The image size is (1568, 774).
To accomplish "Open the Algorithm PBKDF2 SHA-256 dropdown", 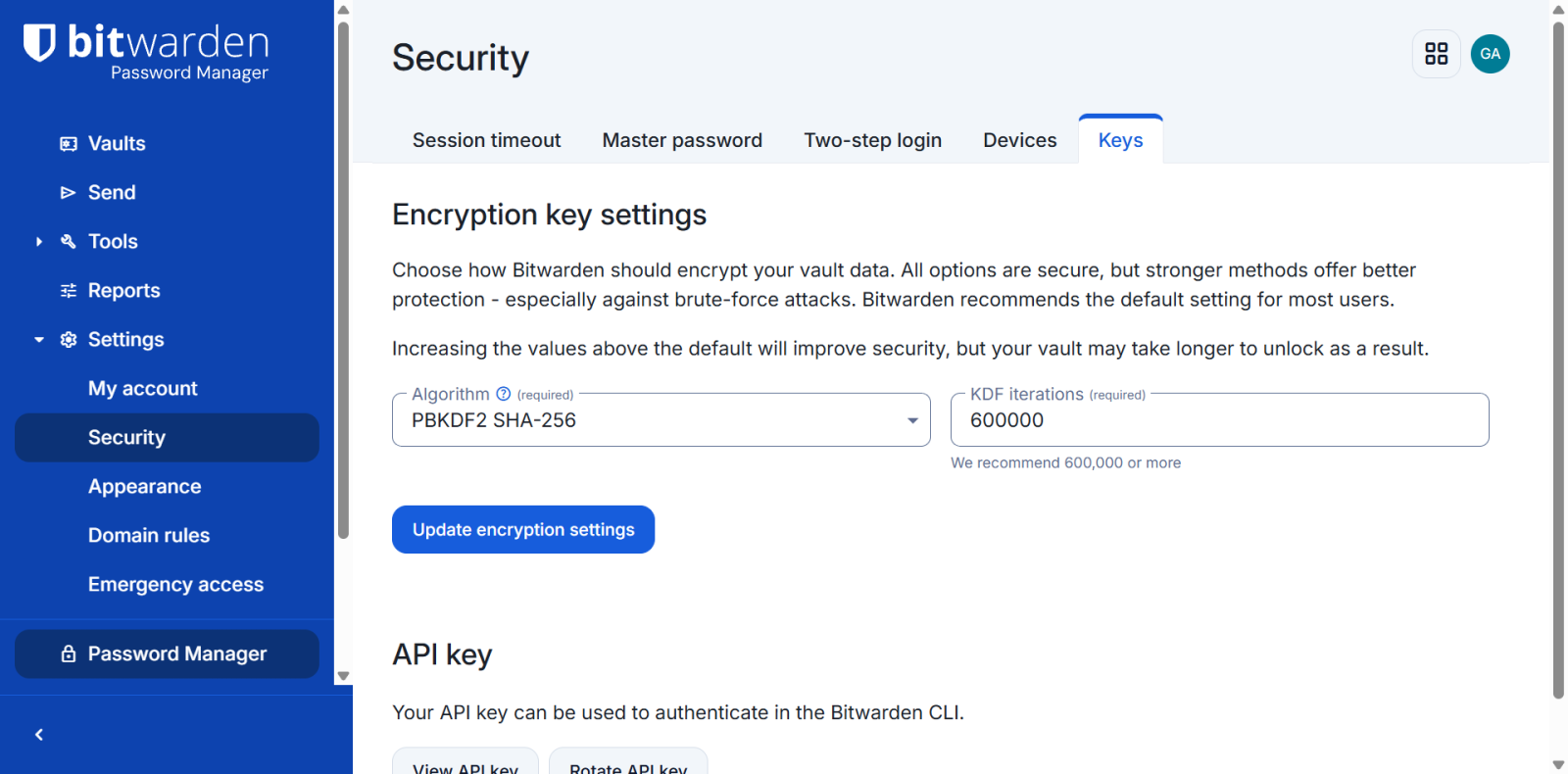I will (661, 420).
